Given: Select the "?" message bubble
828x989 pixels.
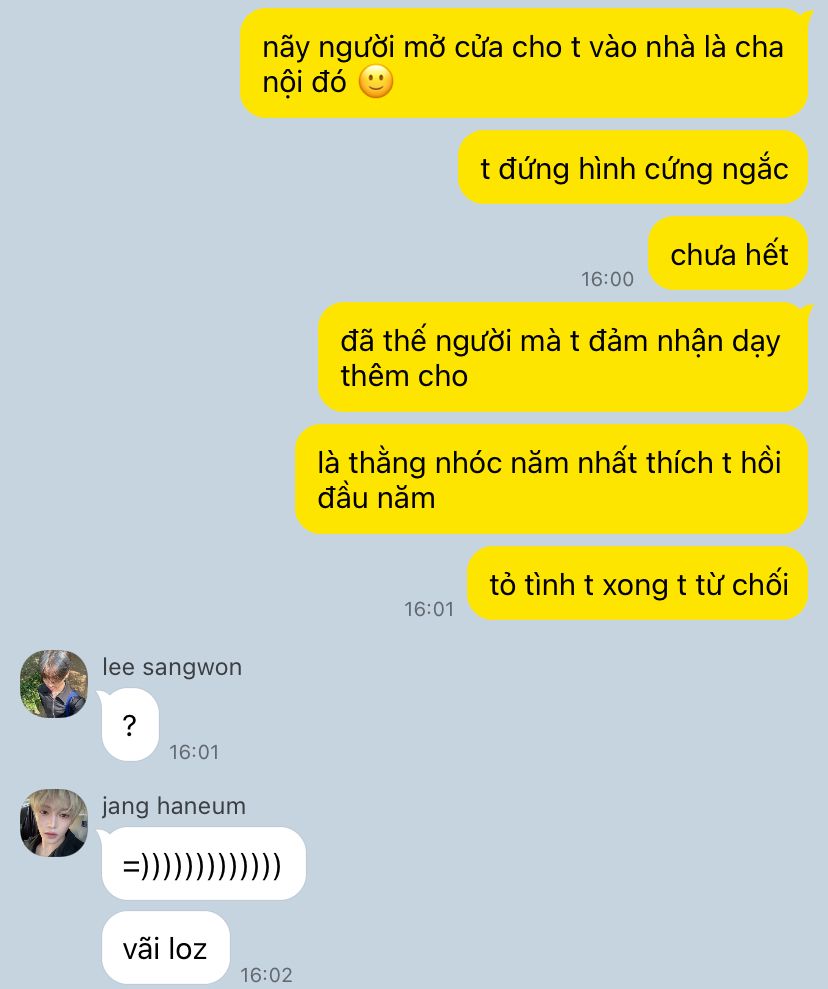Looking at the screenshot, I should click(129, 725).
